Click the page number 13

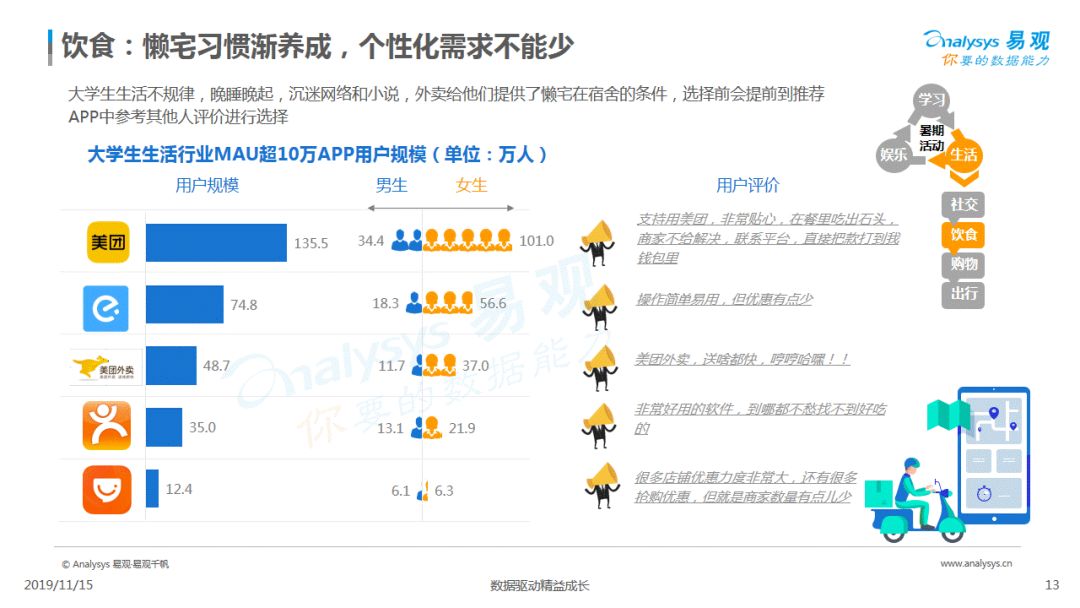pos(1052,585)
